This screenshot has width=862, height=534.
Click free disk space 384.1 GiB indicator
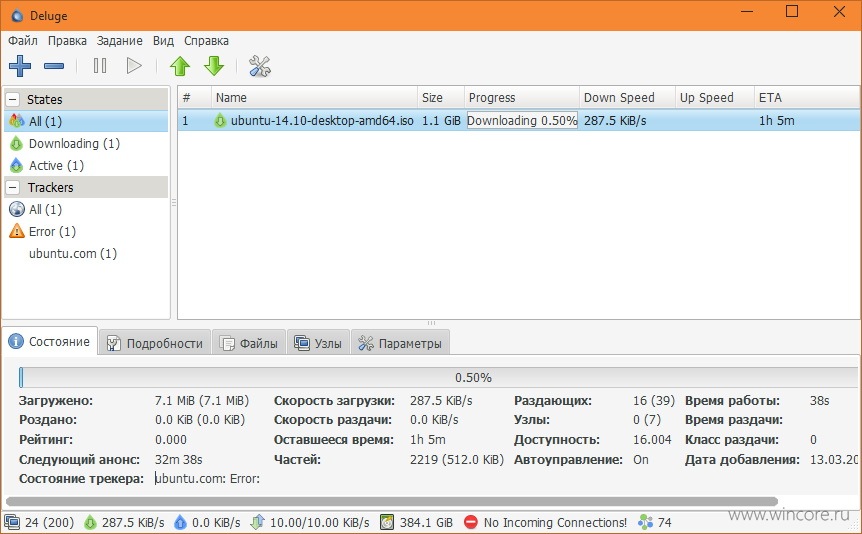point(416,522)
